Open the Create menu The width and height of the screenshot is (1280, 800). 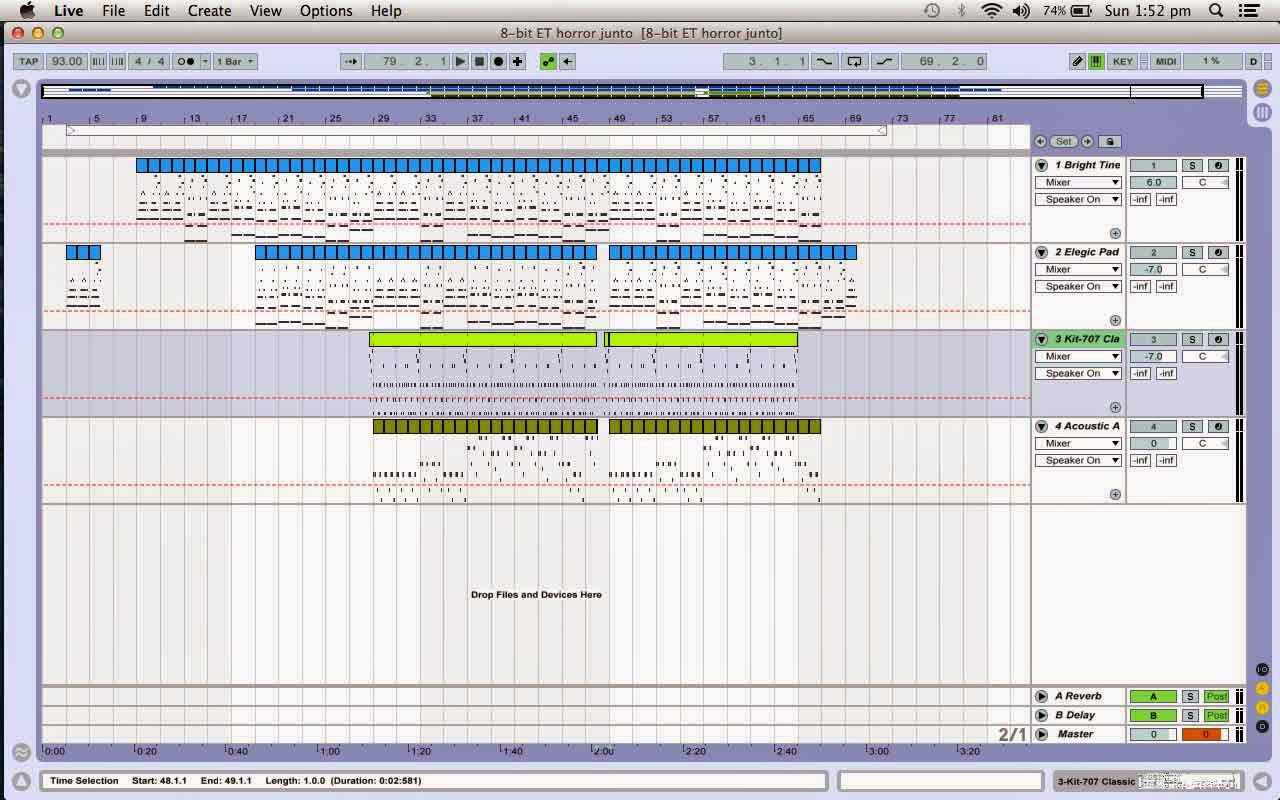click(210, 11)
